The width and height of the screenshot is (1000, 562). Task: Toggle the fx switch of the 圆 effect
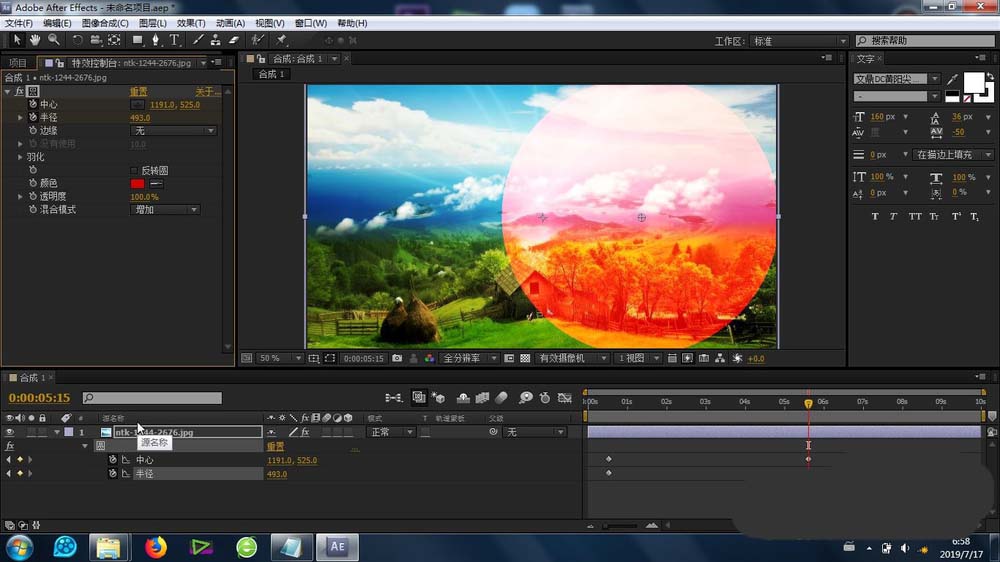[19, 91]
